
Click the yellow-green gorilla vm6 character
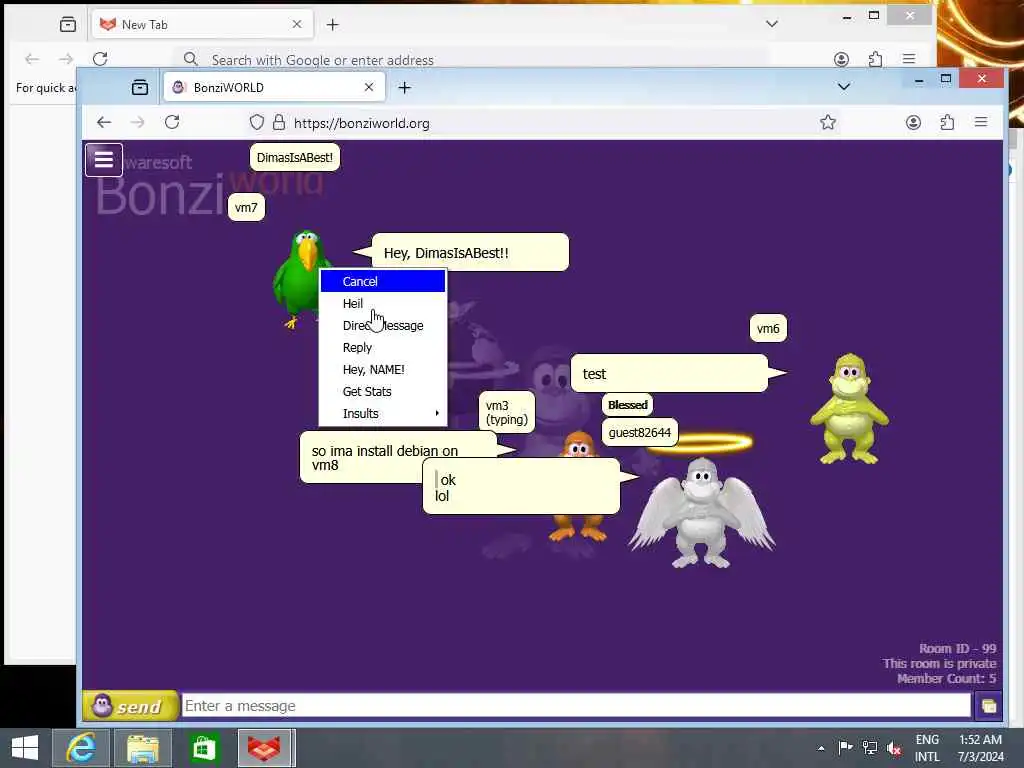pos(849,409)
